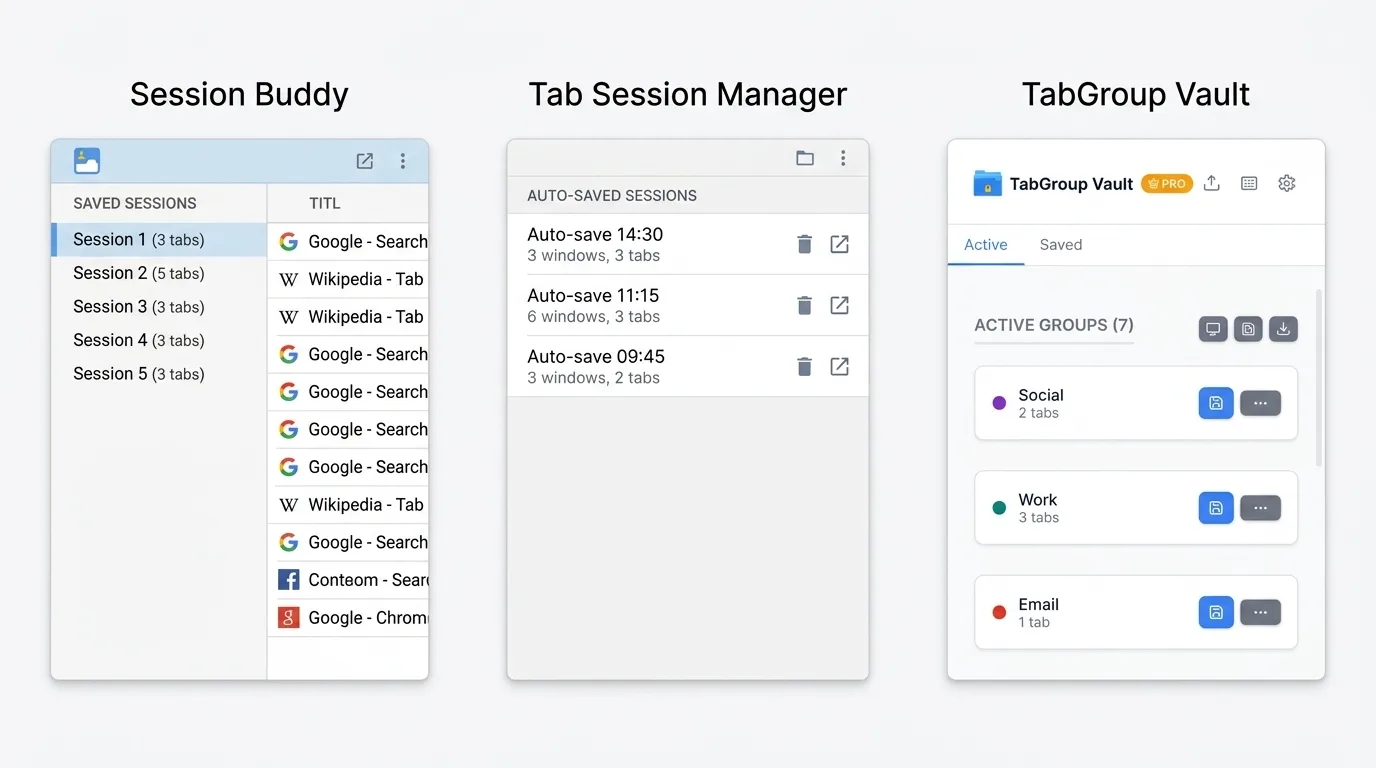1376x768 pixels.
Task: Select Session 2 (5 tabs)
Action: click(159, 273)
